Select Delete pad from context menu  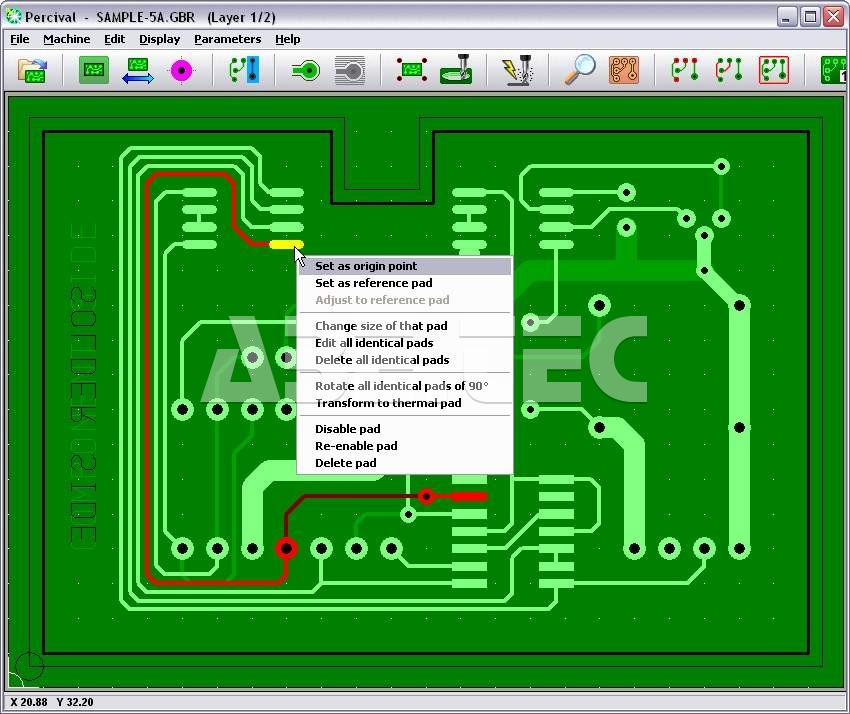pyautogui.click(x=405, y=463)
